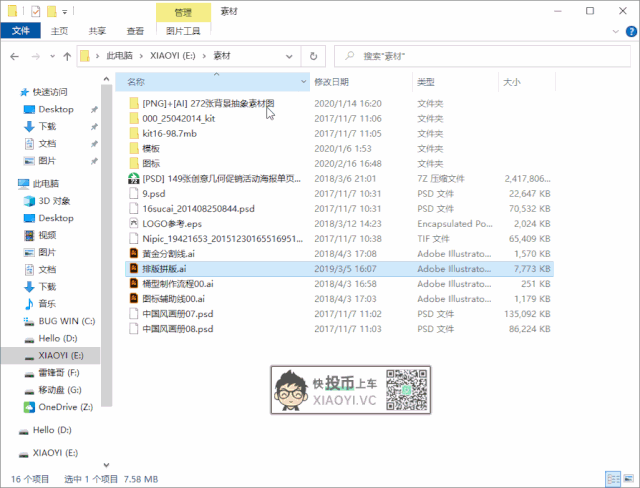Switch to large icons view in status bar
640x488 pixels.
[629, 479]
